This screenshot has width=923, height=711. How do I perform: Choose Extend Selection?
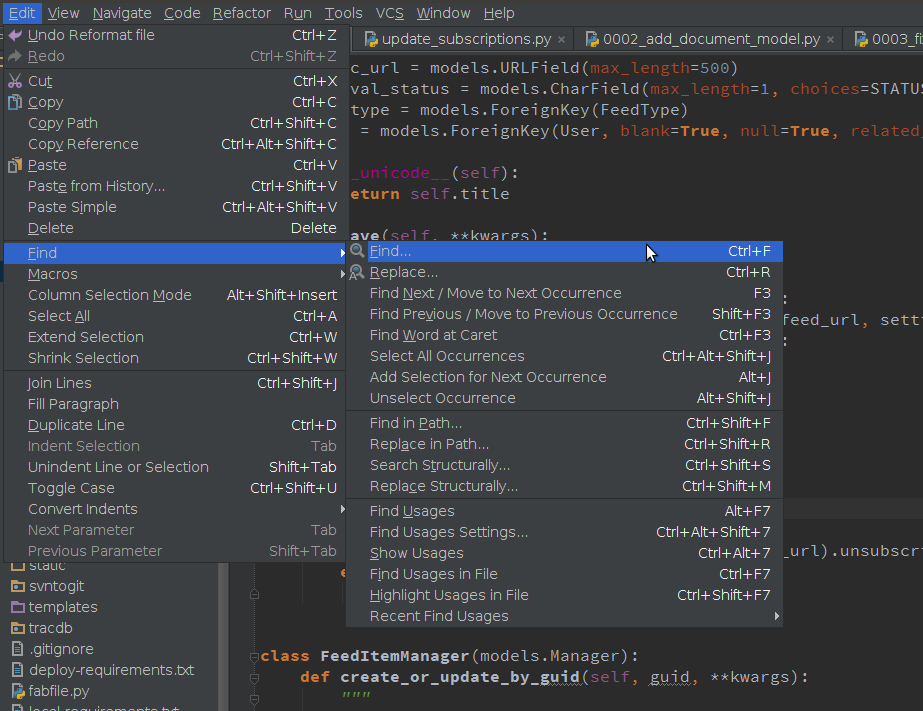coord(174,337)
